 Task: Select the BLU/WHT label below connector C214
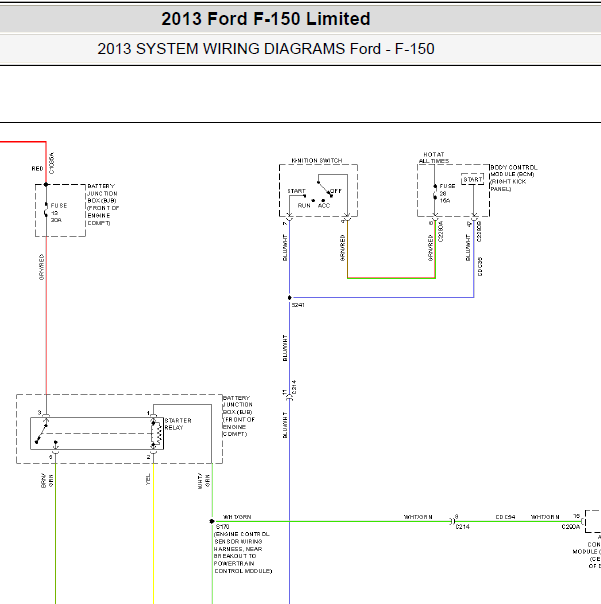point(285,425)
